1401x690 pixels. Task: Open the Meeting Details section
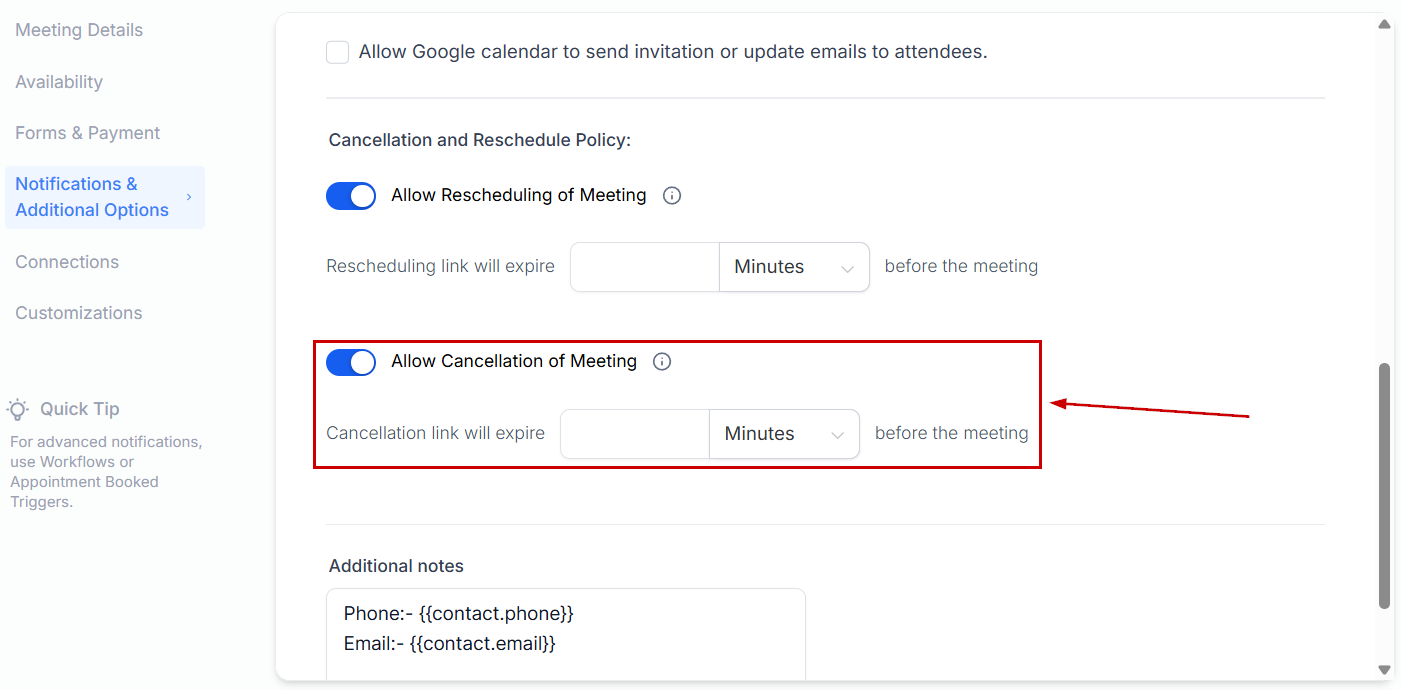pos(79,30)
